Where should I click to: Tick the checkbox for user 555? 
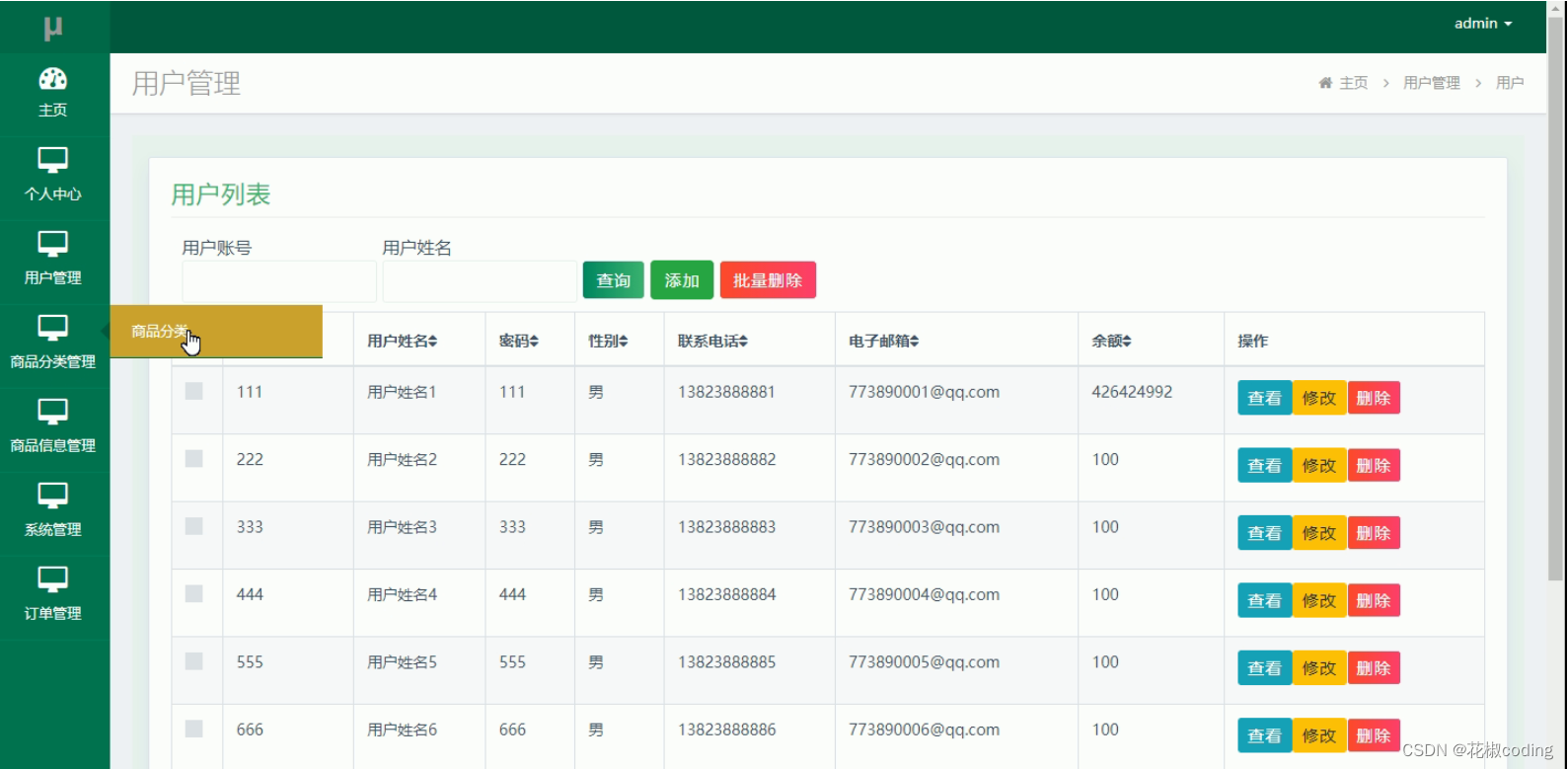coord(194,660)
